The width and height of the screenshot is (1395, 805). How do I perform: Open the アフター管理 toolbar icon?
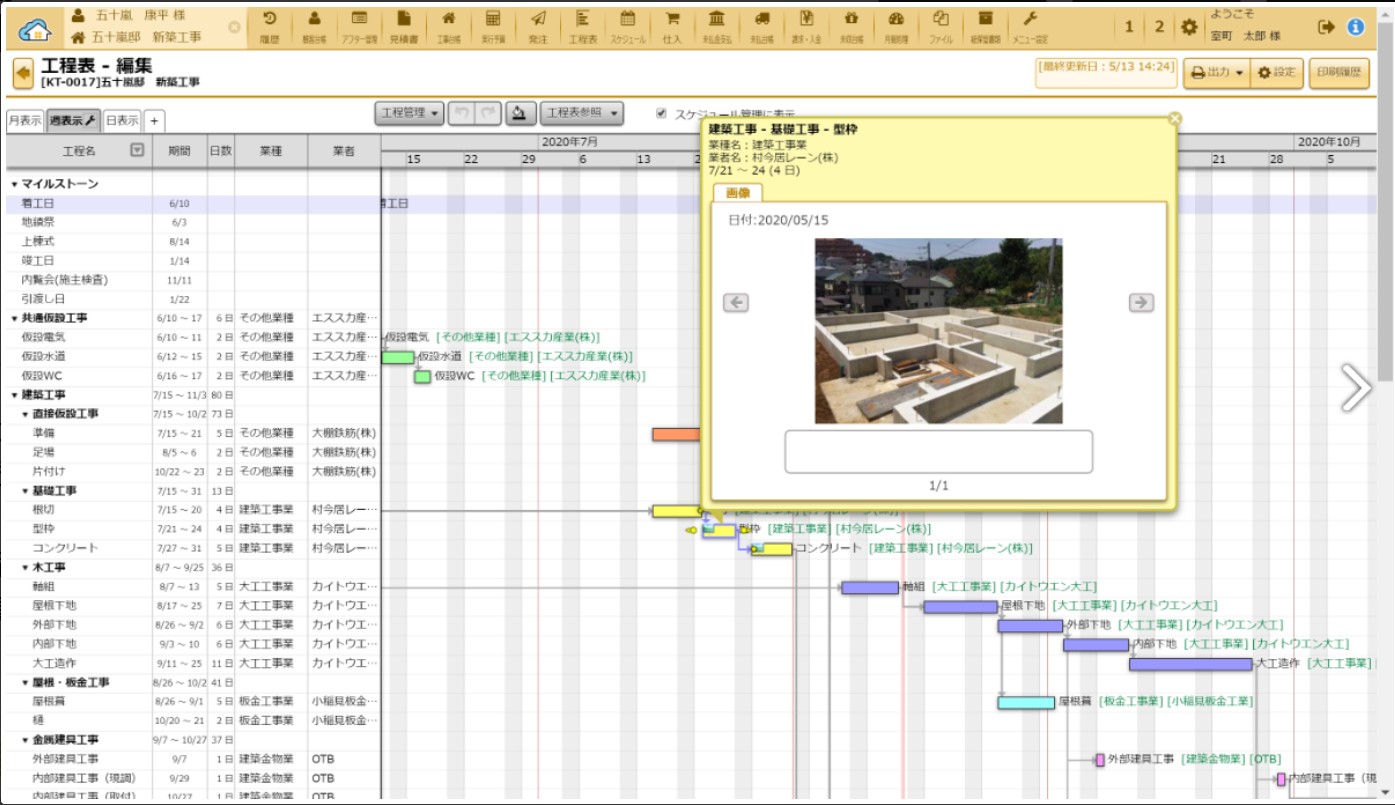pos(359,26)
